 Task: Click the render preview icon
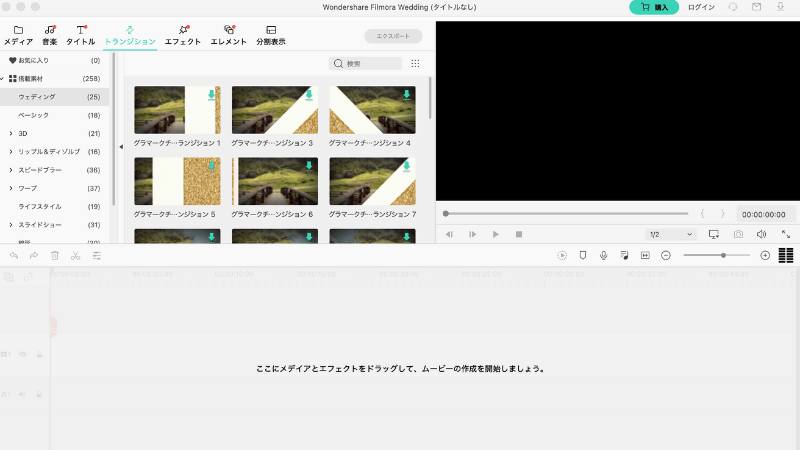562,255
